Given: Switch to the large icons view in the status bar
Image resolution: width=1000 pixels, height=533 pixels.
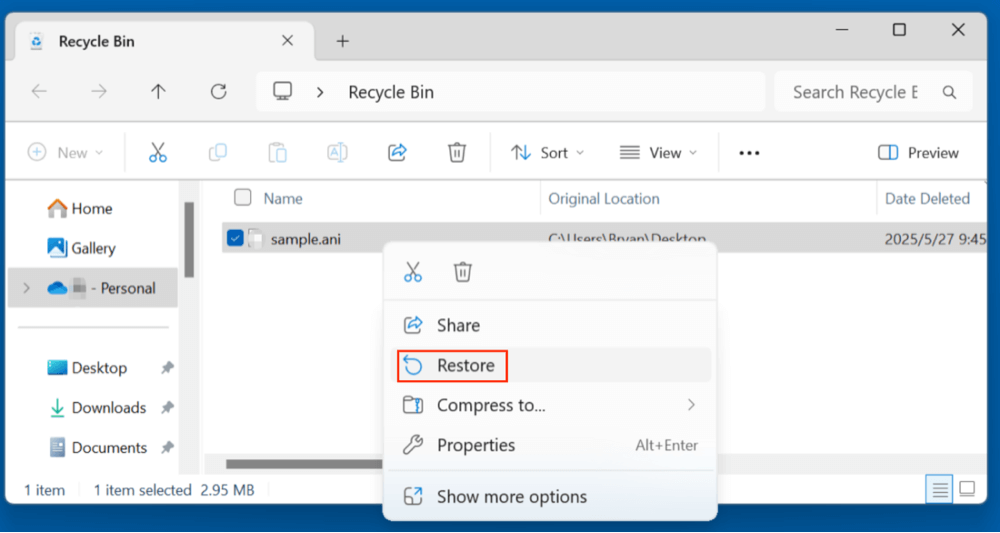Looking at the screenshot, I should click(x=967, y=490).
